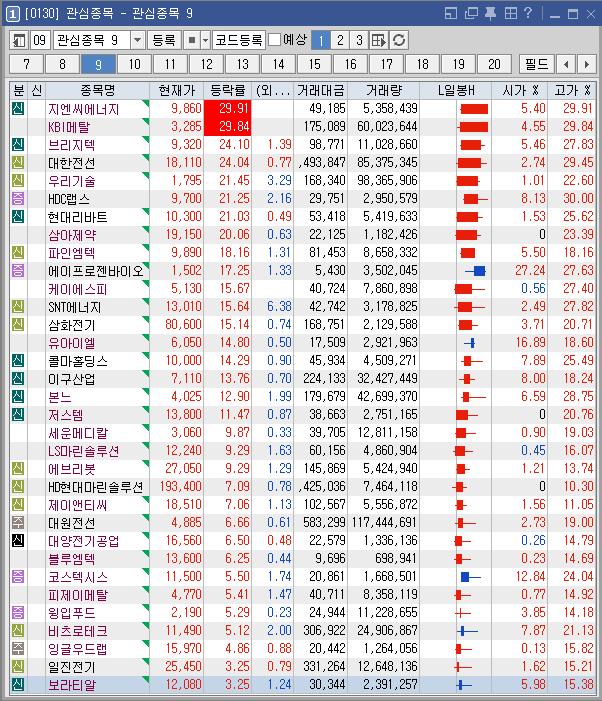Screen dimensions: 602x701
Task: Select stock row 현대리바트
Action: 303,217
